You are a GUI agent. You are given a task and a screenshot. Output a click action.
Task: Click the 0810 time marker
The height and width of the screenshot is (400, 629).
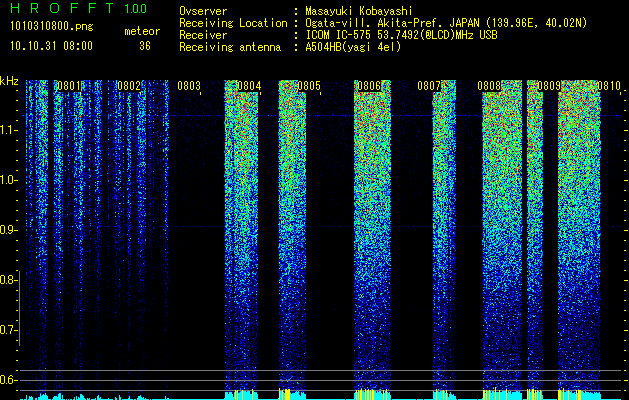click(x=609, y=86)
